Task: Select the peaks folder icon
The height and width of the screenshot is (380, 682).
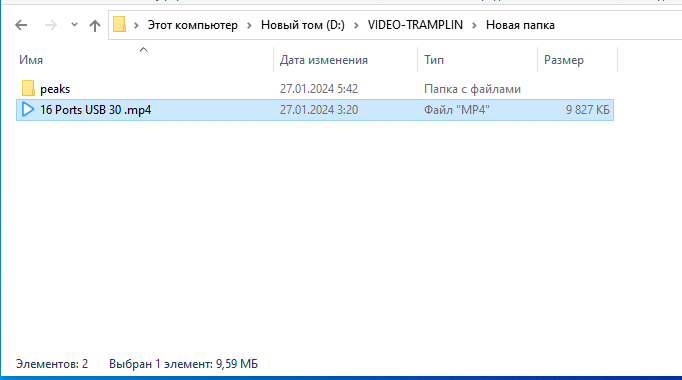Action: click(x=28, y=88)
